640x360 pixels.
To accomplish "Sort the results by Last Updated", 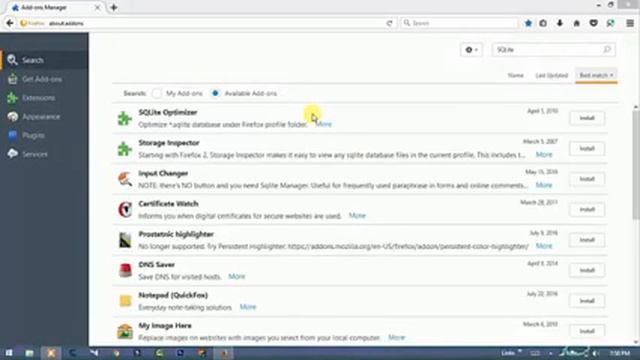I will [551, 76].
